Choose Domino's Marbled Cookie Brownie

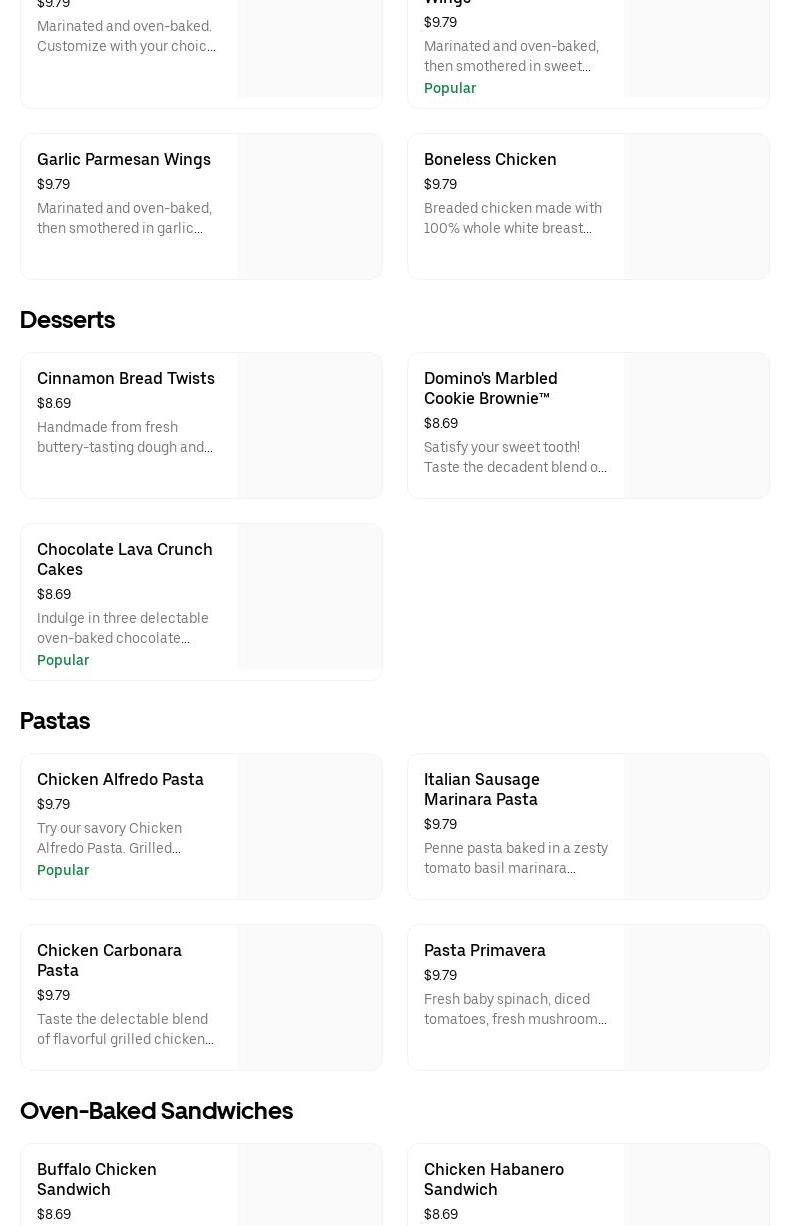click(x=588, y=425)
